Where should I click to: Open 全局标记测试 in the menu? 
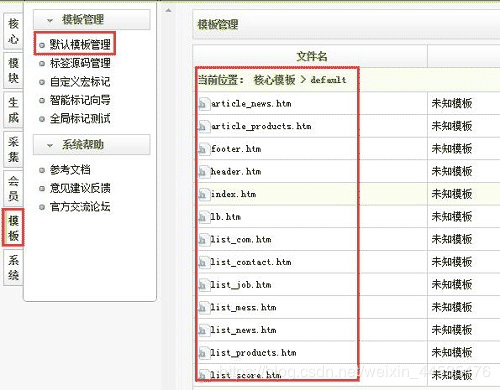[80, 119]
